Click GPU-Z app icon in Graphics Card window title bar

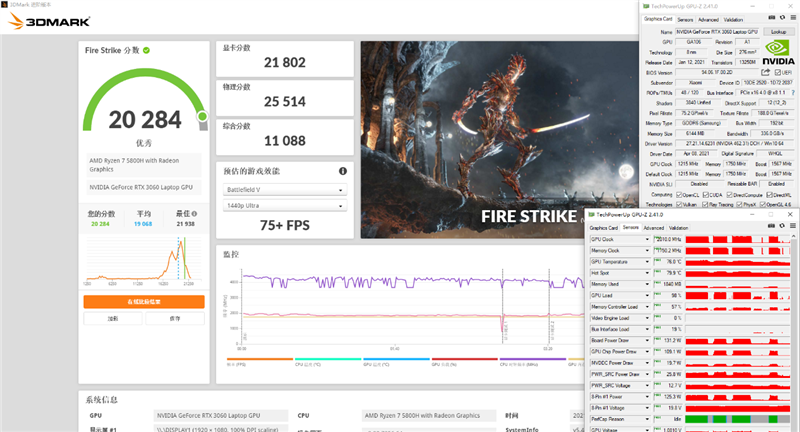[x=646, y=6]
